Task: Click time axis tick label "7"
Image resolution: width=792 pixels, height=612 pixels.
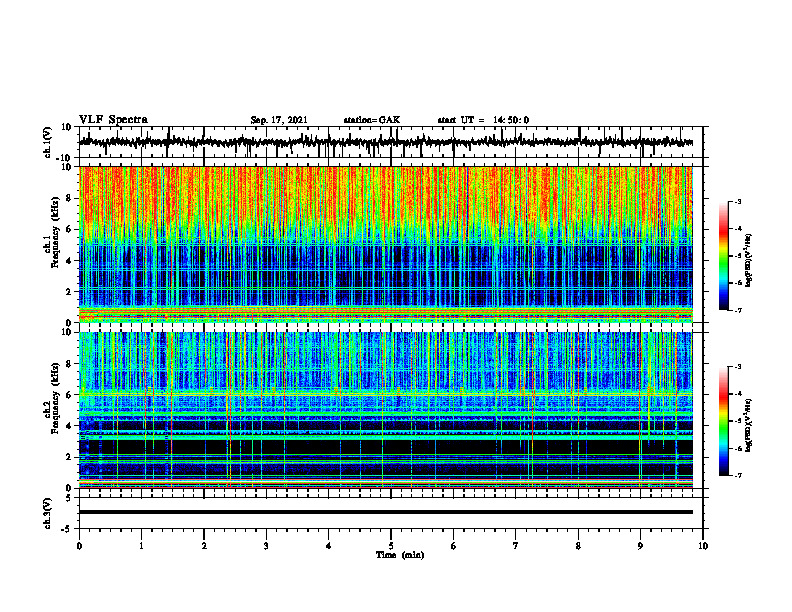Action: [516, 546]
